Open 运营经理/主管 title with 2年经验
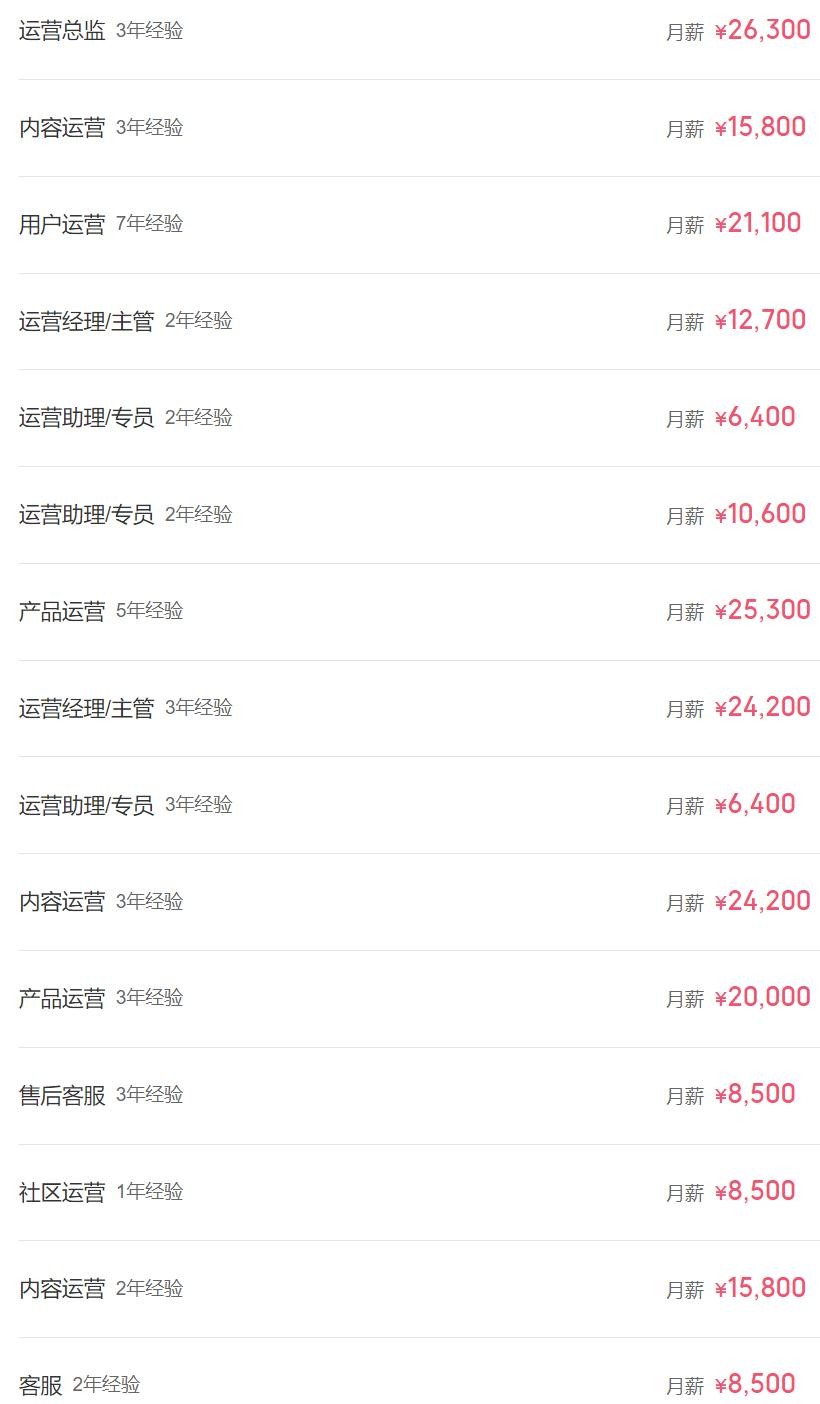Viewport: 820px width, 1404px height. click(x=86, y=321)
